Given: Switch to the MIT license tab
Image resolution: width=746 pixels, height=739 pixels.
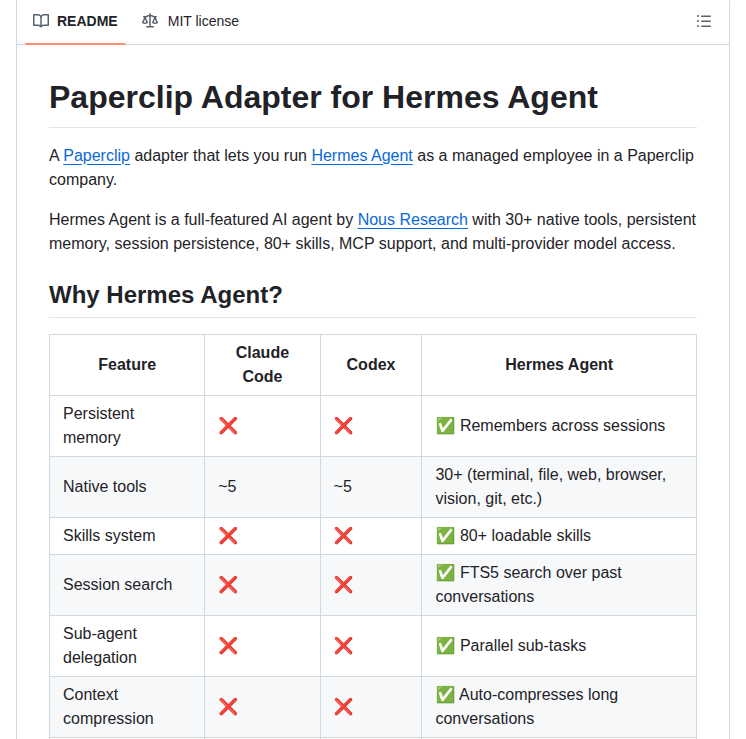Looking at the screenshot, I should click(x=190, y=21).
